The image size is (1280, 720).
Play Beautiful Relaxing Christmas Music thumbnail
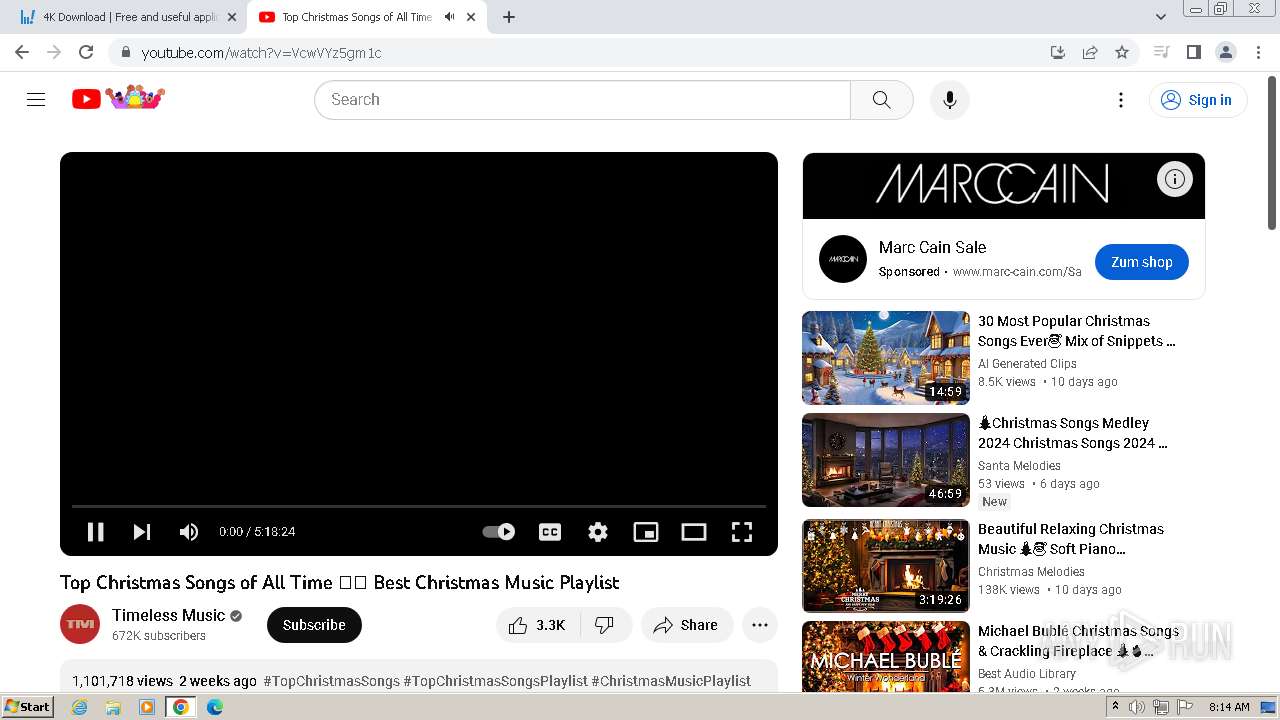[886, 566]
